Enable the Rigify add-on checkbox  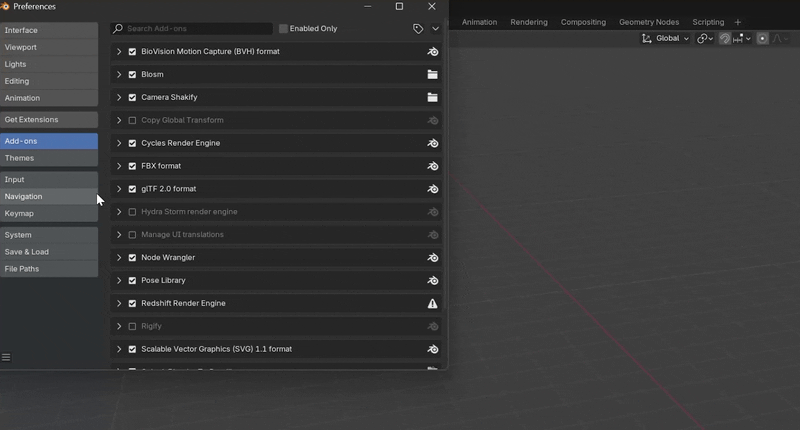point(132,326)
